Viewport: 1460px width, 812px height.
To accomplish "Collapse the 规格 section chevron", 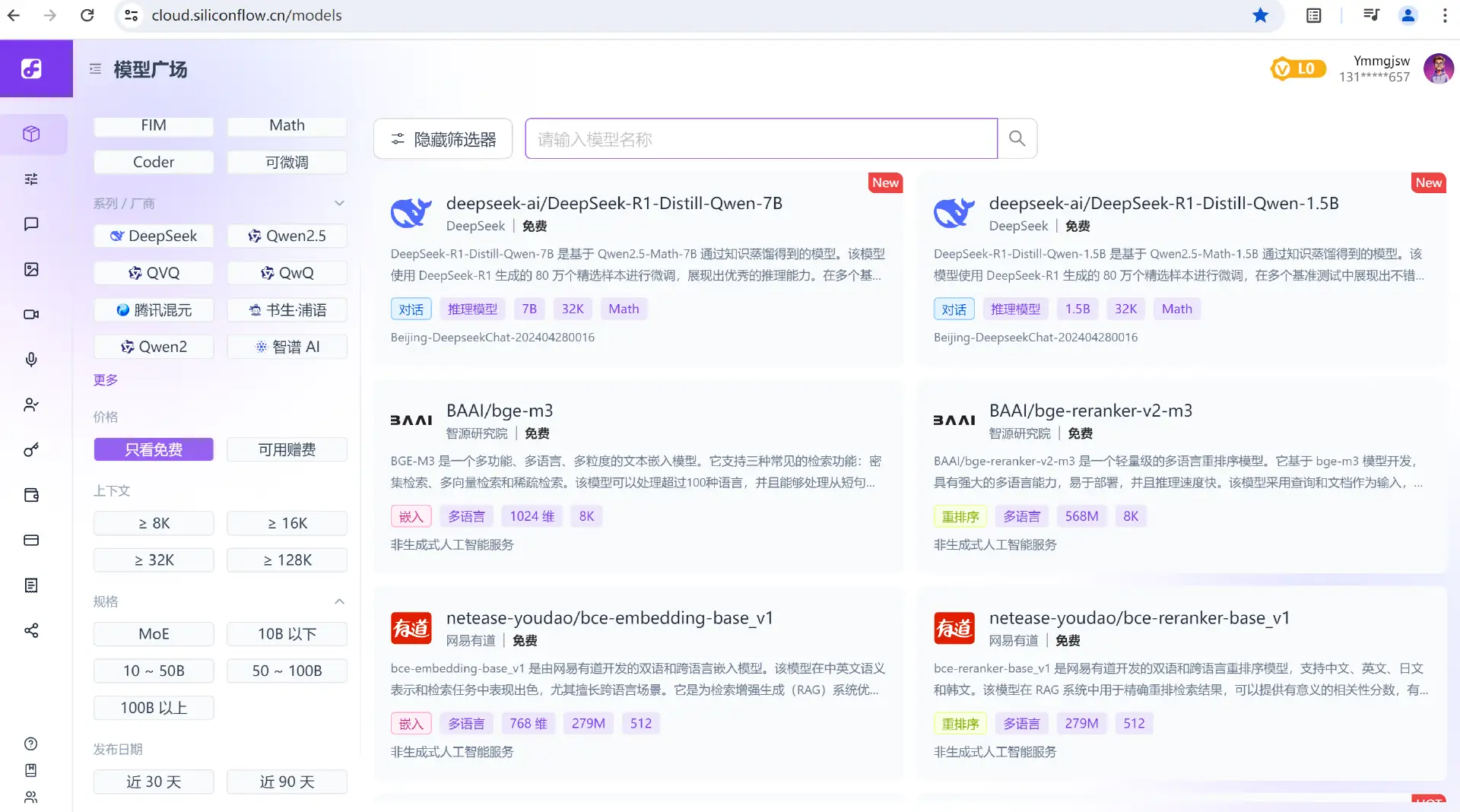I will pyautogui.click(x=339, y=601).
